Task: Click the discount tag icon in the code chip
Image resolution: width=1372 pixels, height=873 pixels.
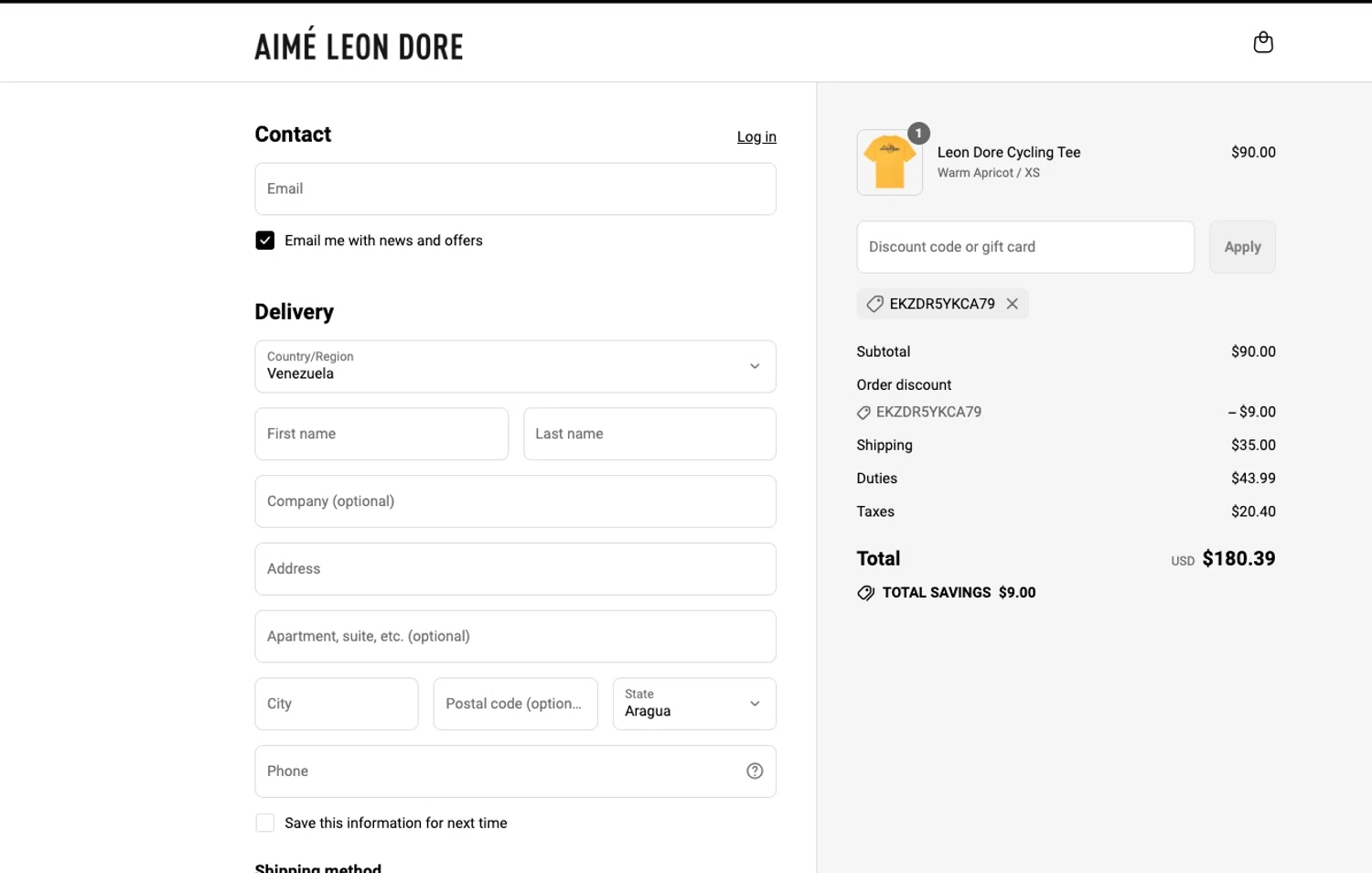Action: pos(875,304)
